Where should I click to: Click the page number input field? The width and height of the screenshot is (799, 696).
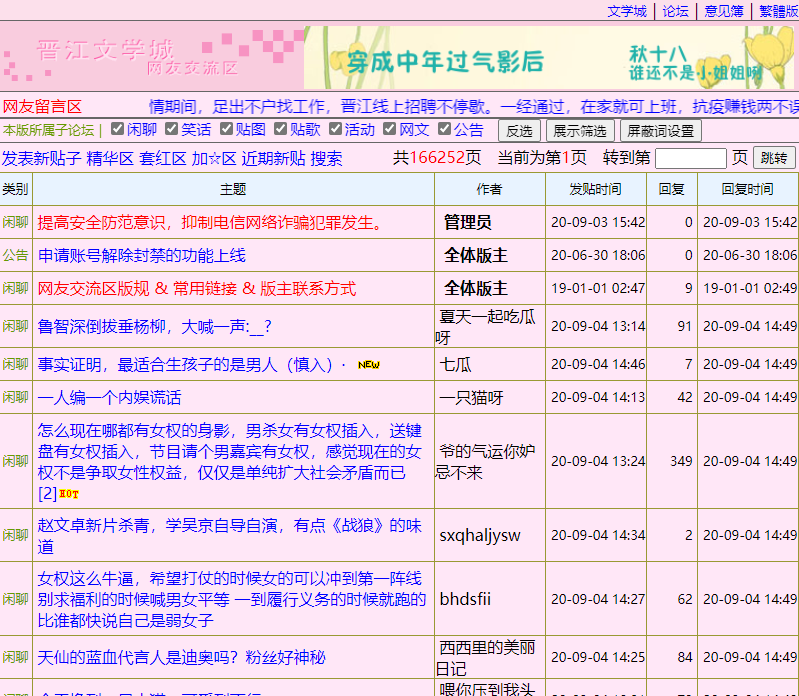tap(690, 158)
